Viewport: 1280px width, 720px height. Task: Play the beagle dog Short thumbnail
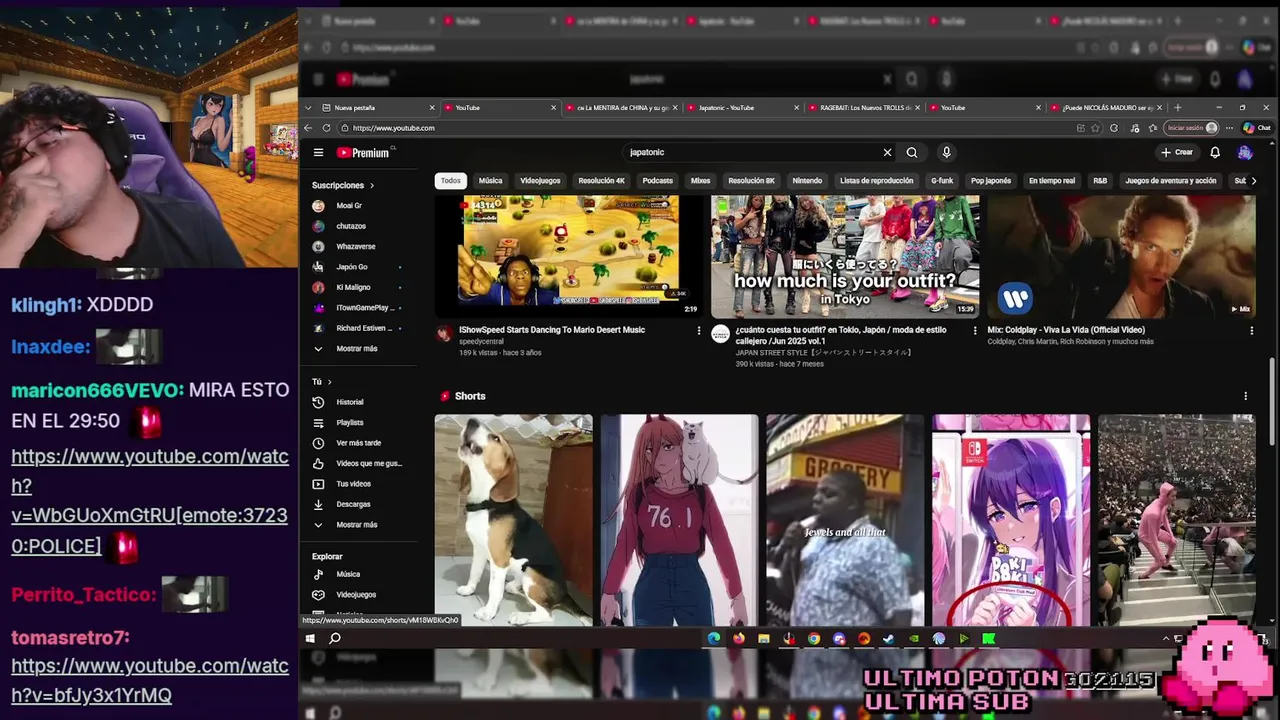click(514, 520)
